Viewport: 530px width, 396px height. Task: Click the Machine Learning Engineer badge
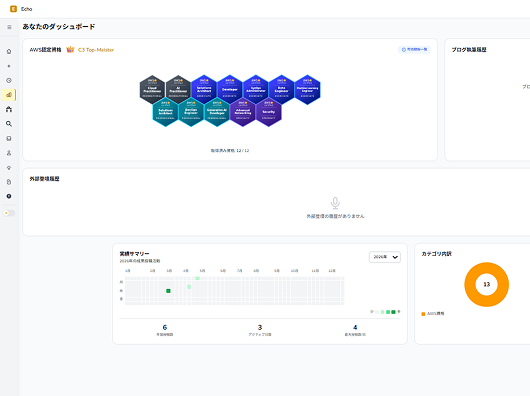tap(307, 90)
